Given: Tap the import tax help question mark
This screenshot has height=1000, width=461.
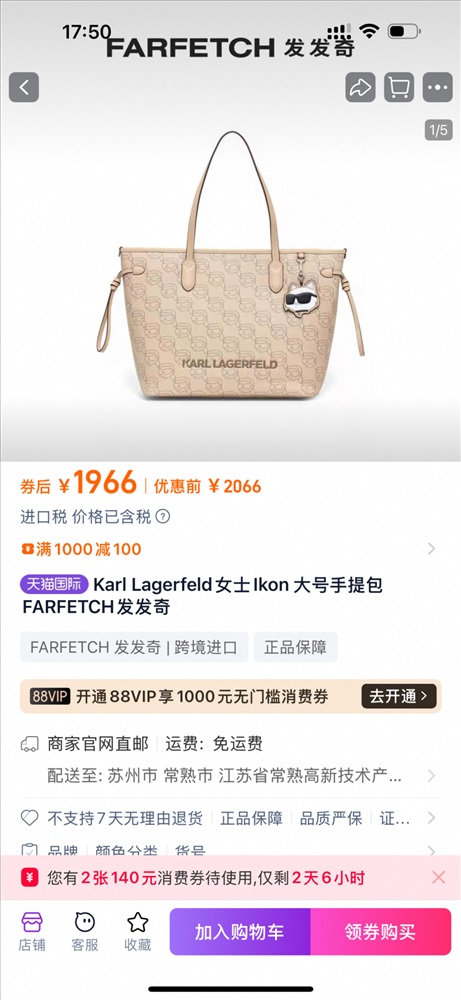Looking at the screenshot, I should (163, 517).
